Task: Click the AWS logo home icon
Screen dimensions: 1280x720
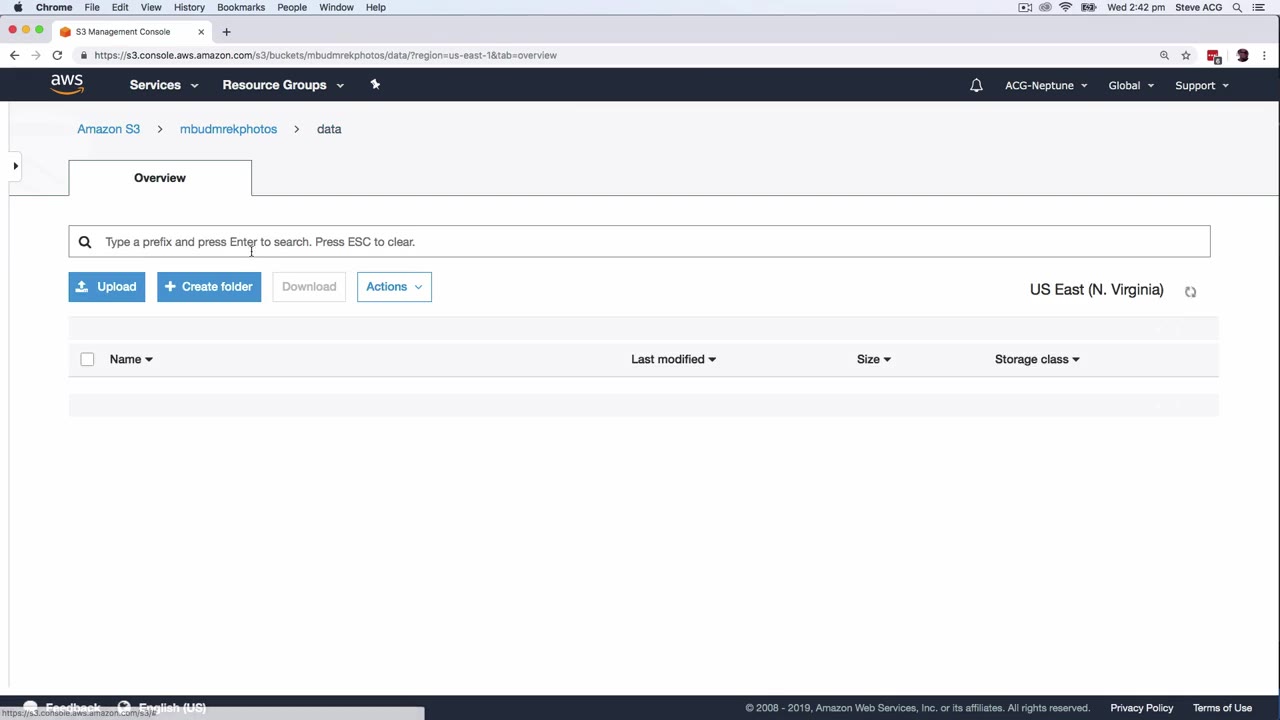Action: click(67, 85)
